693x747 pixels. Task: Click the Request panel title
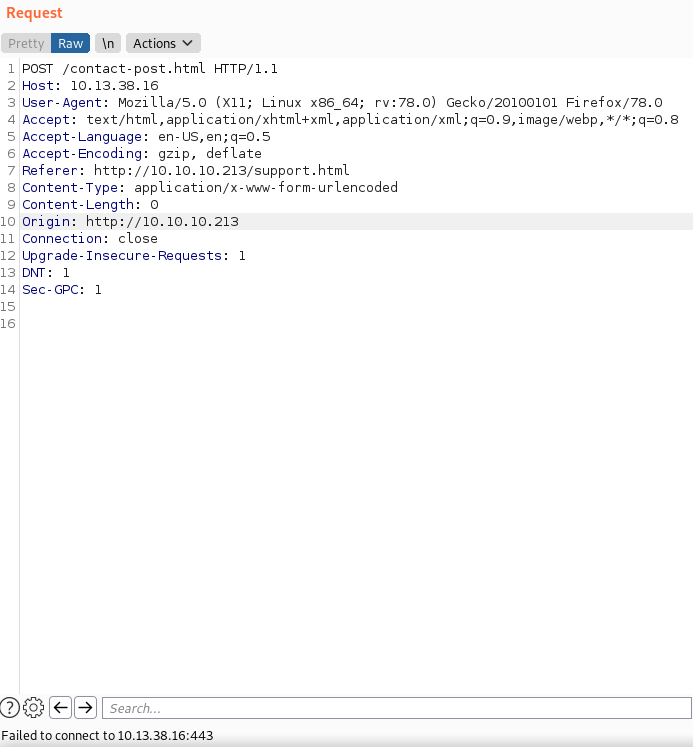coord(34,13)
